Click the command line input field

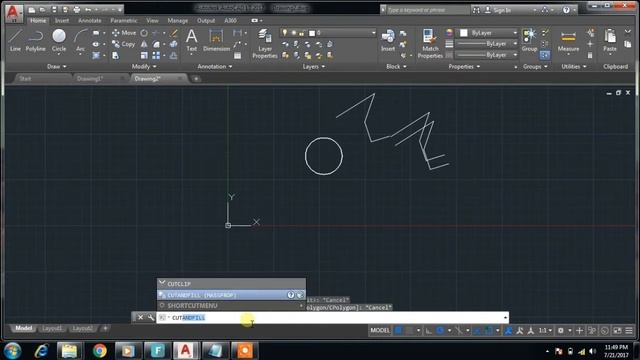[x=332, y=317]
